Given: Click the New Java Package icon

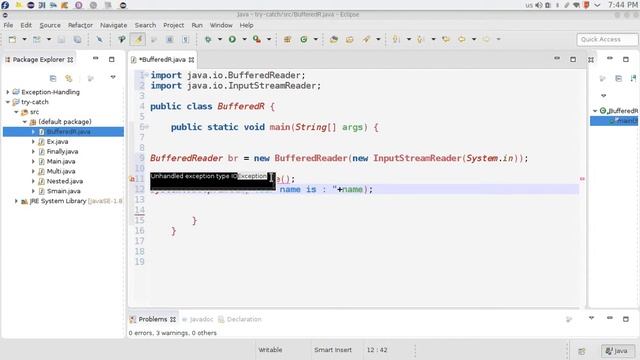Looking at the screenshot, I should (x=287, y=39).
